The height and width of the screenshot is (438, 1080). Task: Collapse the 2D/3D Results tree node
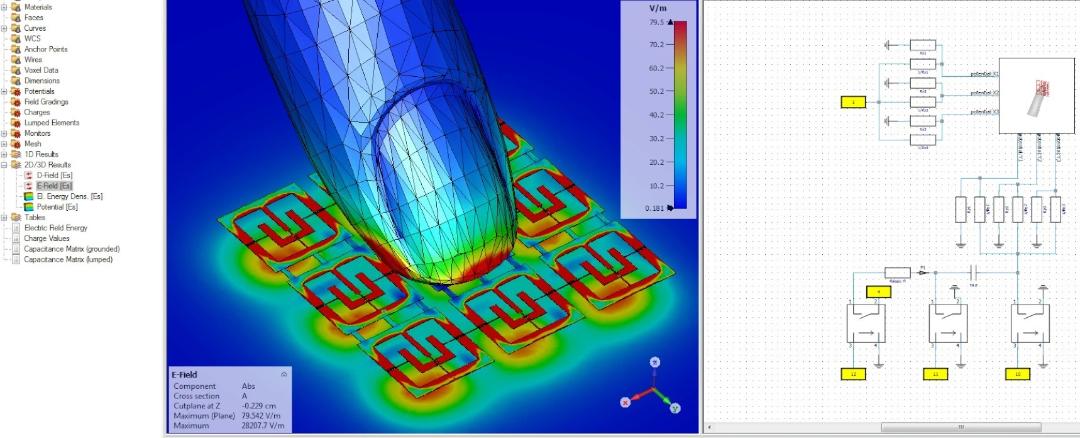[x=4, y=165]
